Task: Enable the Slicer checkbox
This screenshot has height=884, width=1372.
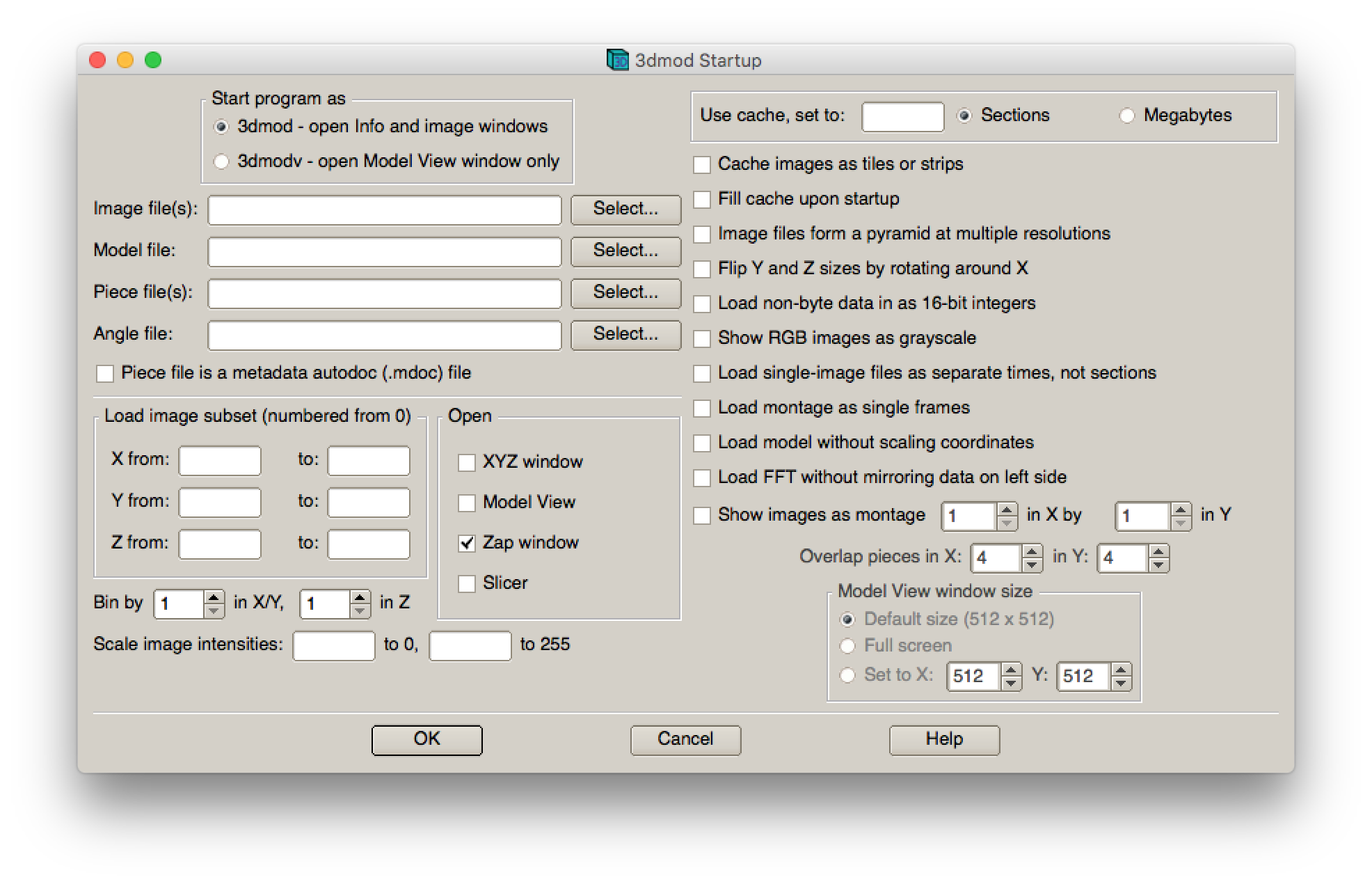Action: pos(467,584)
